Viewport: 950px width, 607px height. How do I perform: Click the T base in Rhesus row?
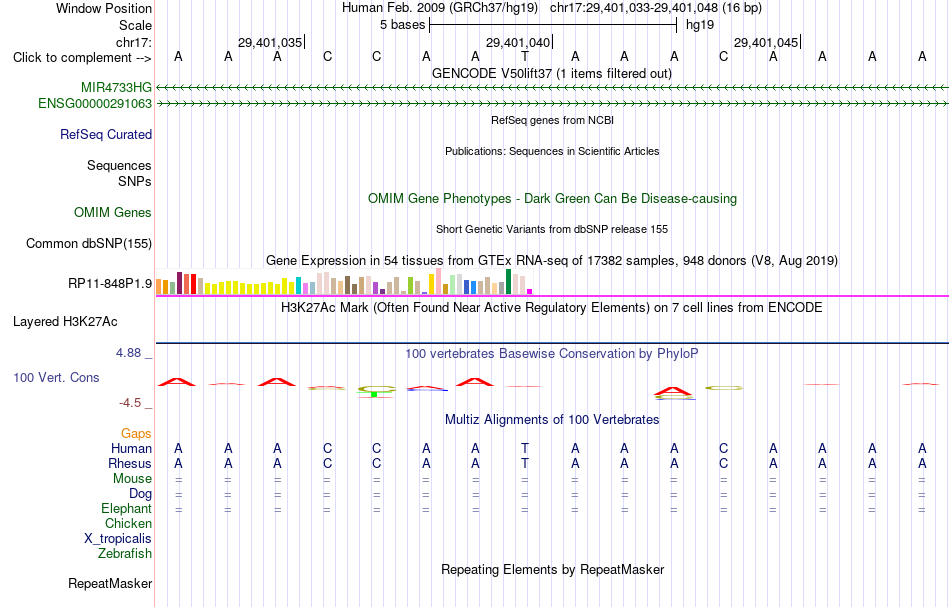pyautogui.click(x=525, y=463)
